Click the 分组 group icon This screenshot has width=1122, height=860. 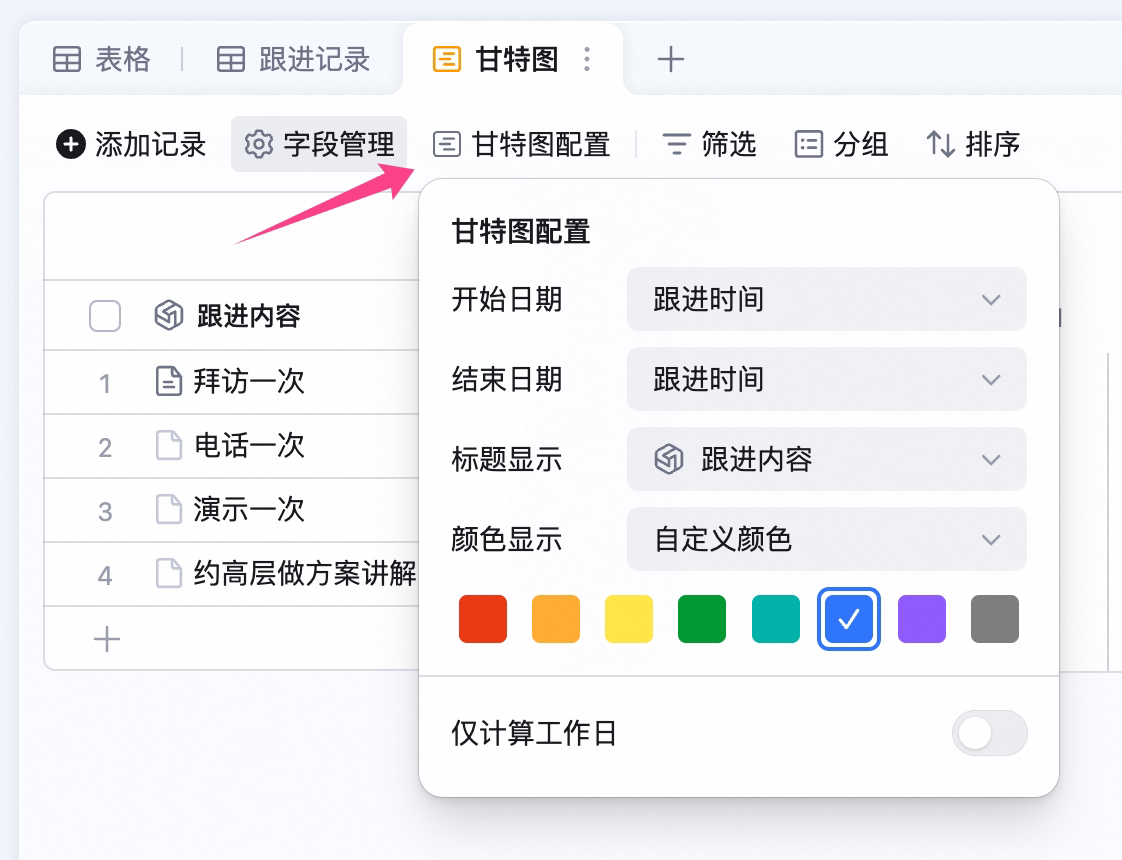pos(809,144)
